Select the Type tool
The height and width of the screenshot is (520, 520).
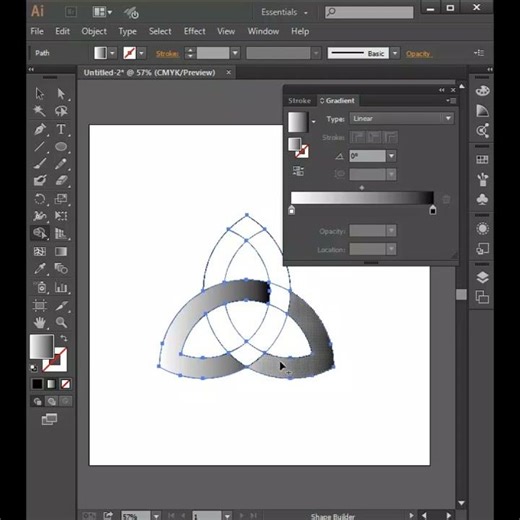(x=61, y=129)
